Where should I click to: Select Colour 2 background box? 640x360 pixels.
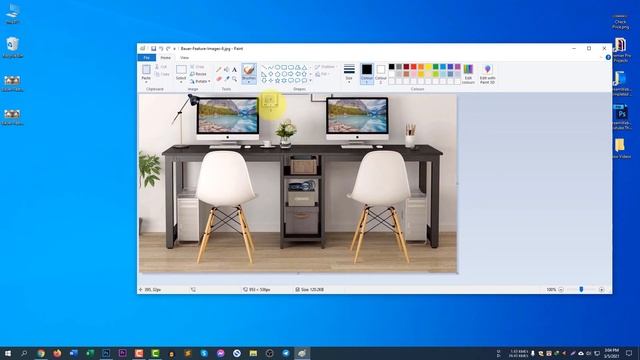[380, 74]
